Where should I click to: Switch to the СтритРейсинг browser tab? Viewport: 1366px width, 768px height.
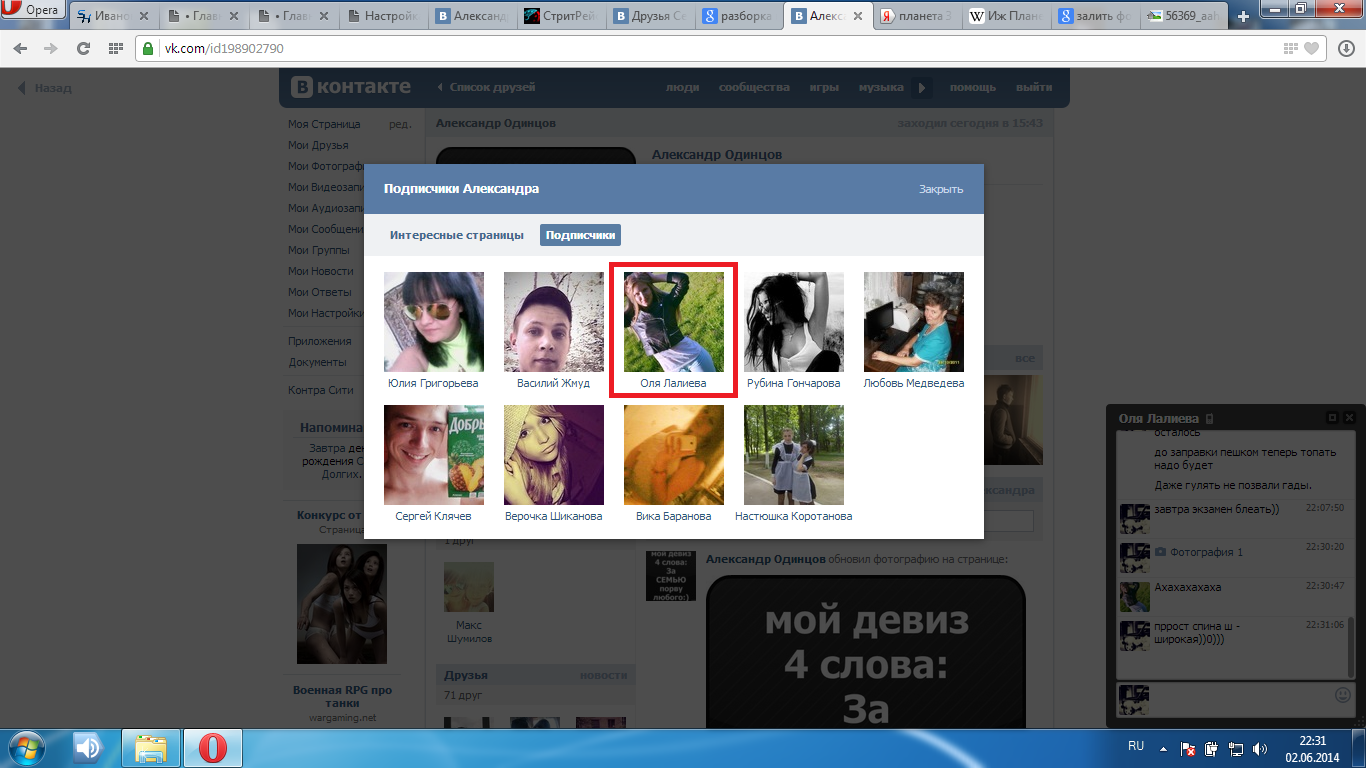pyautogui.click(x=562, y=17)
